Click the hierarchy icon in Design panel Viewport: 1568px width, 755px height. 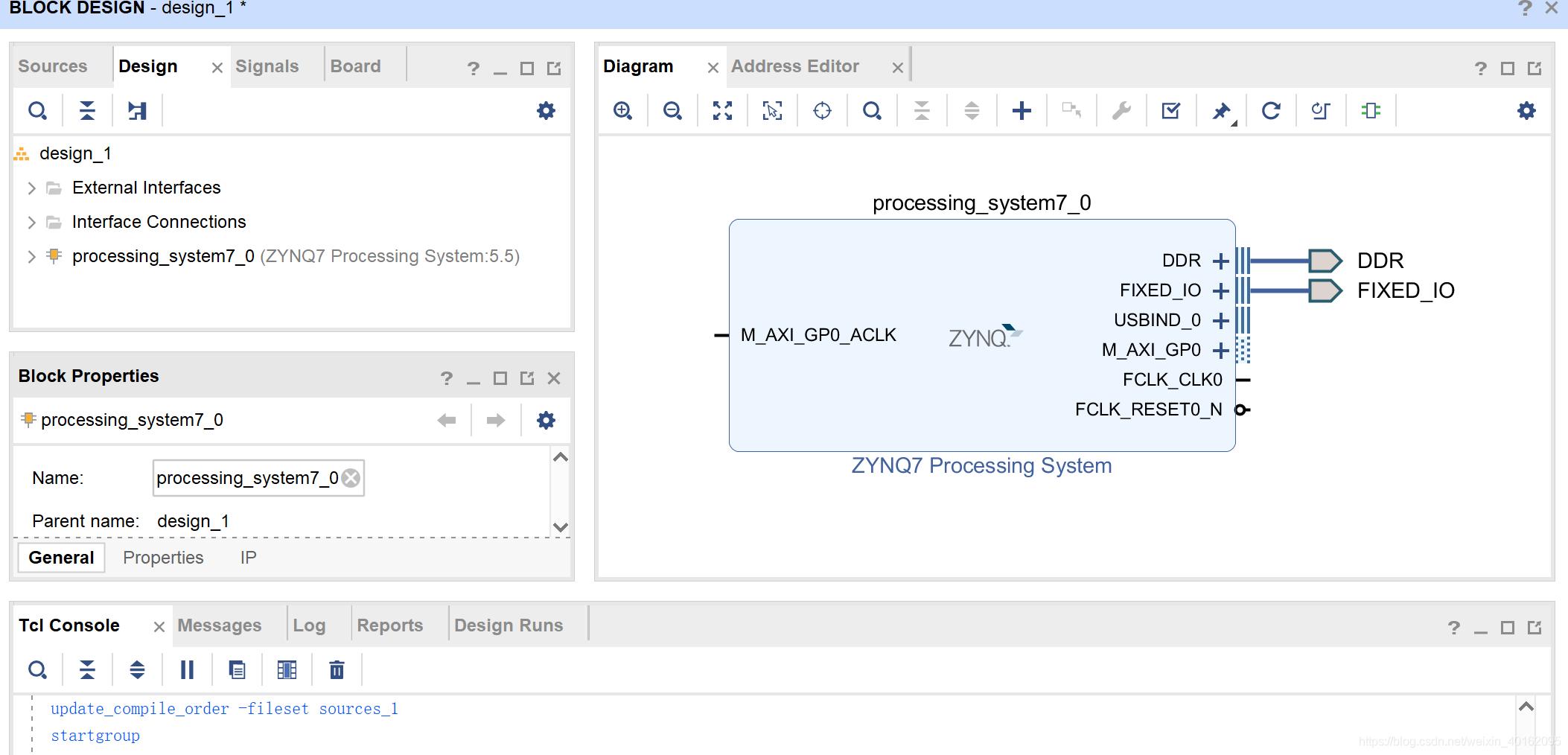tap(137, 111)
